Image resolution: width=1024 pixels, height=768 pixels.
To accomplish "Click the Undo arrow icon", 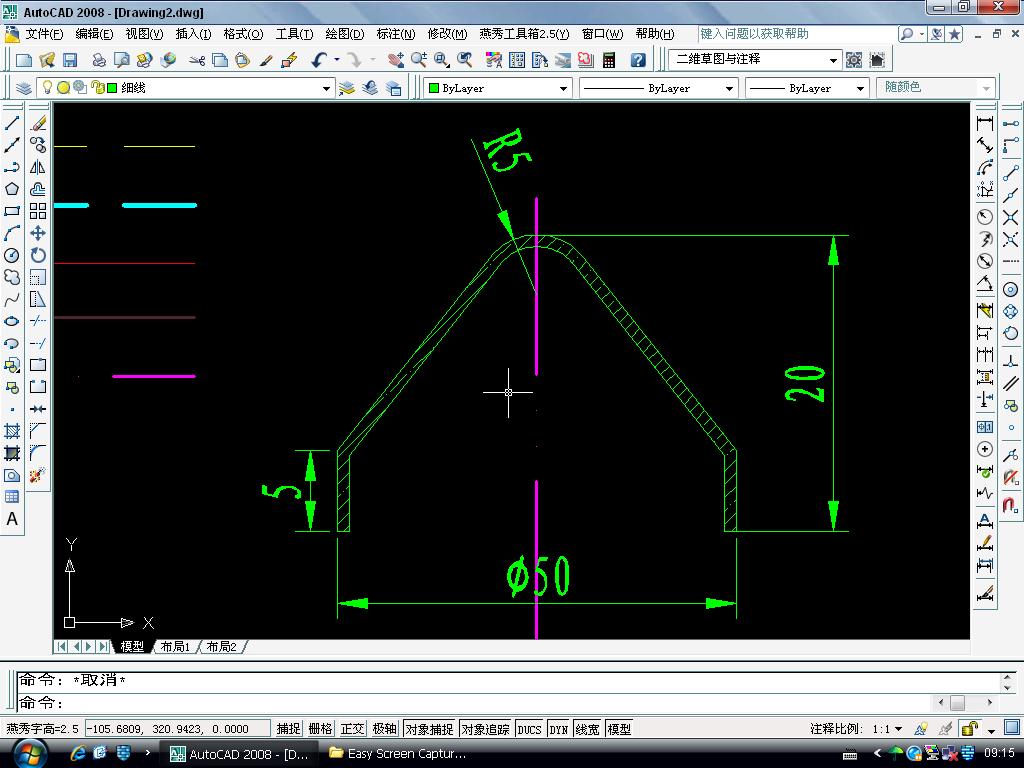I will pyautogui.click(x=319, y=60).
